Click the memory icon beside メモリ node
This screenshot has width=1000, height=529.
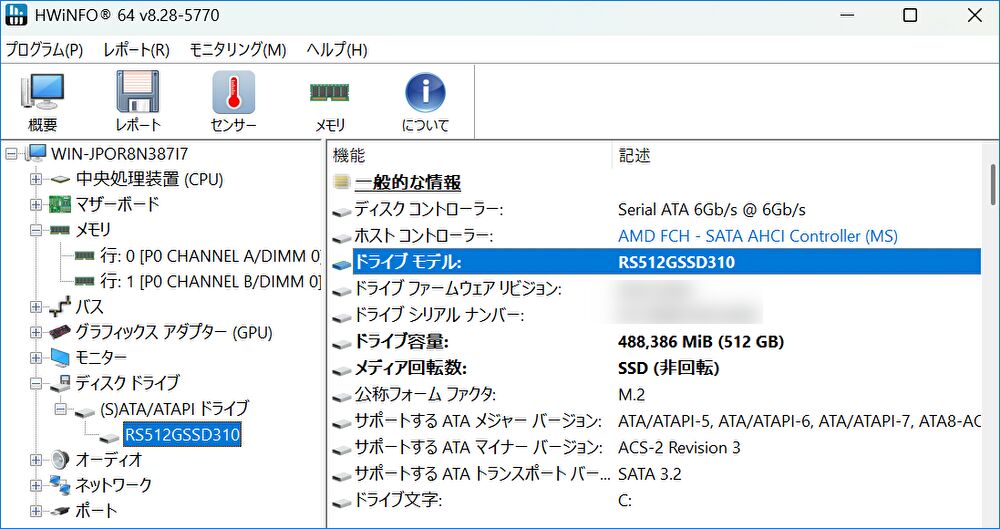coord(60,230)
